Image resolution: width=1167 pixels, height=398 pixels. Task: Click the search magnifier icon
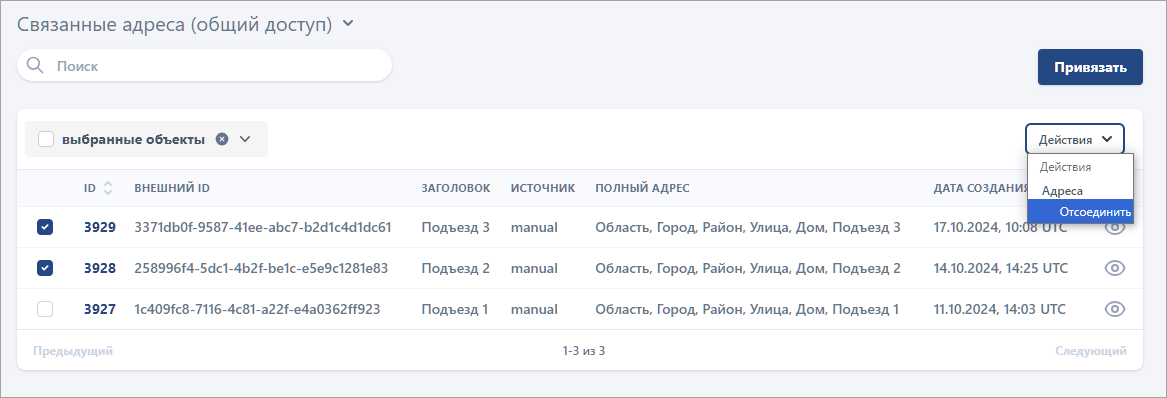pos(35,65)
